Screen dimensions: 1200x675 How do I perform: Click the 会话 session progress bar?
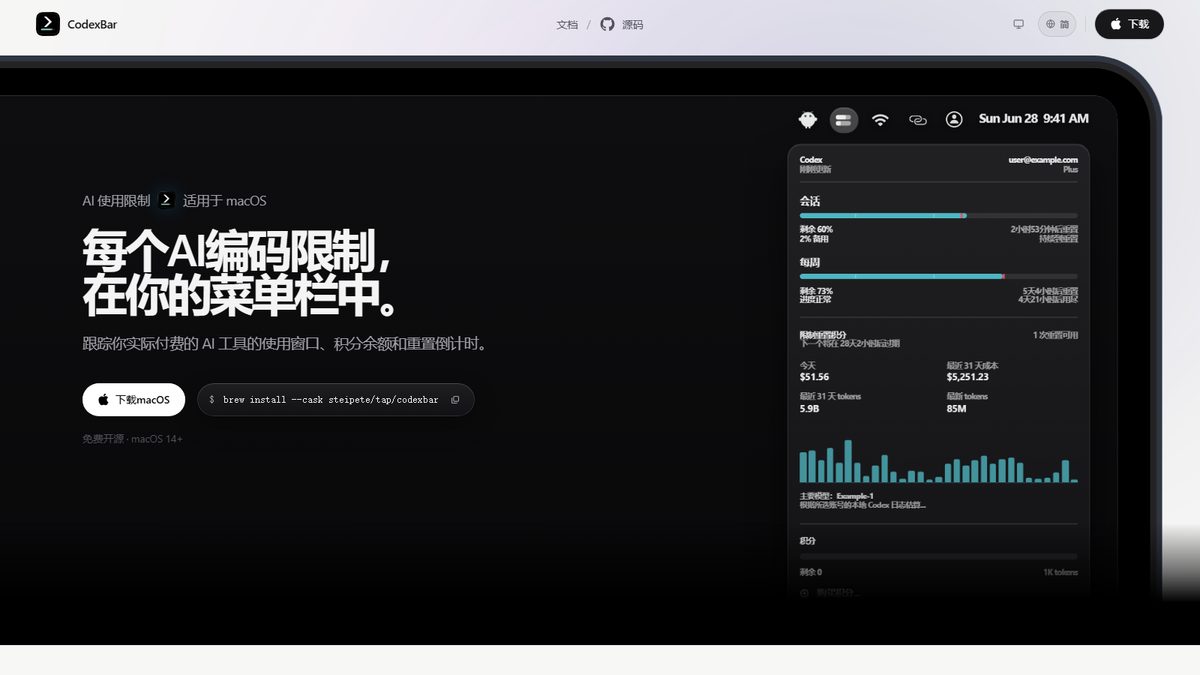[938, 215]
